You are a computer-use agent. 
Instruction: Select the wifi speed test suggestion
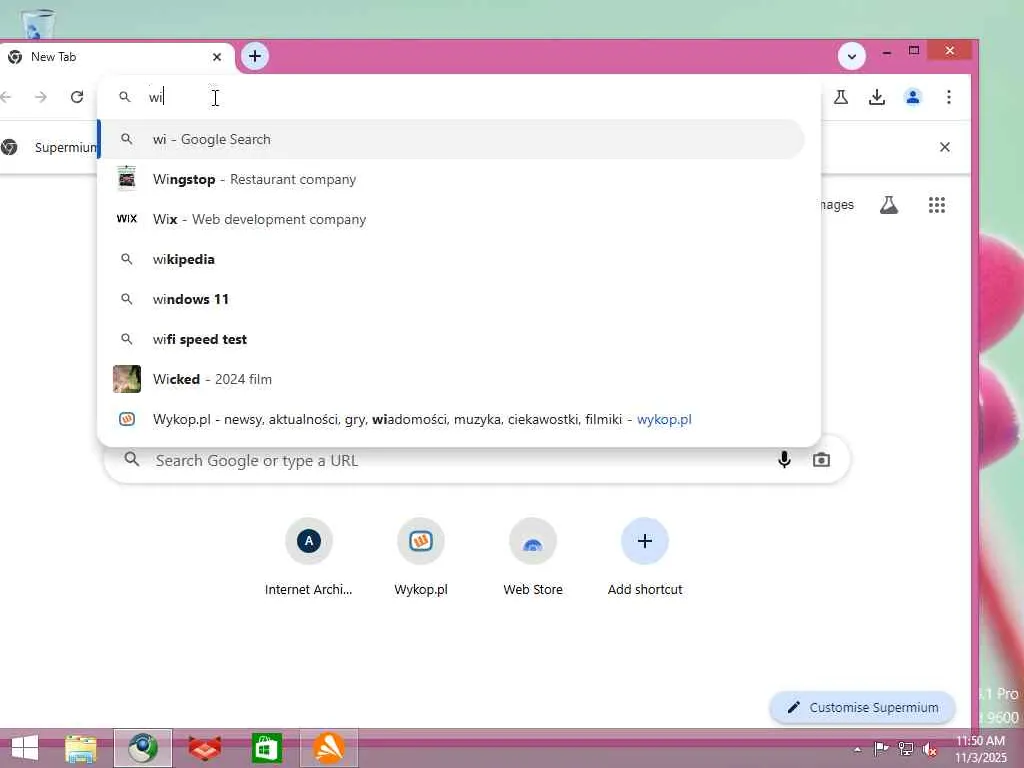pyautogui.click(x=452, y=339)
